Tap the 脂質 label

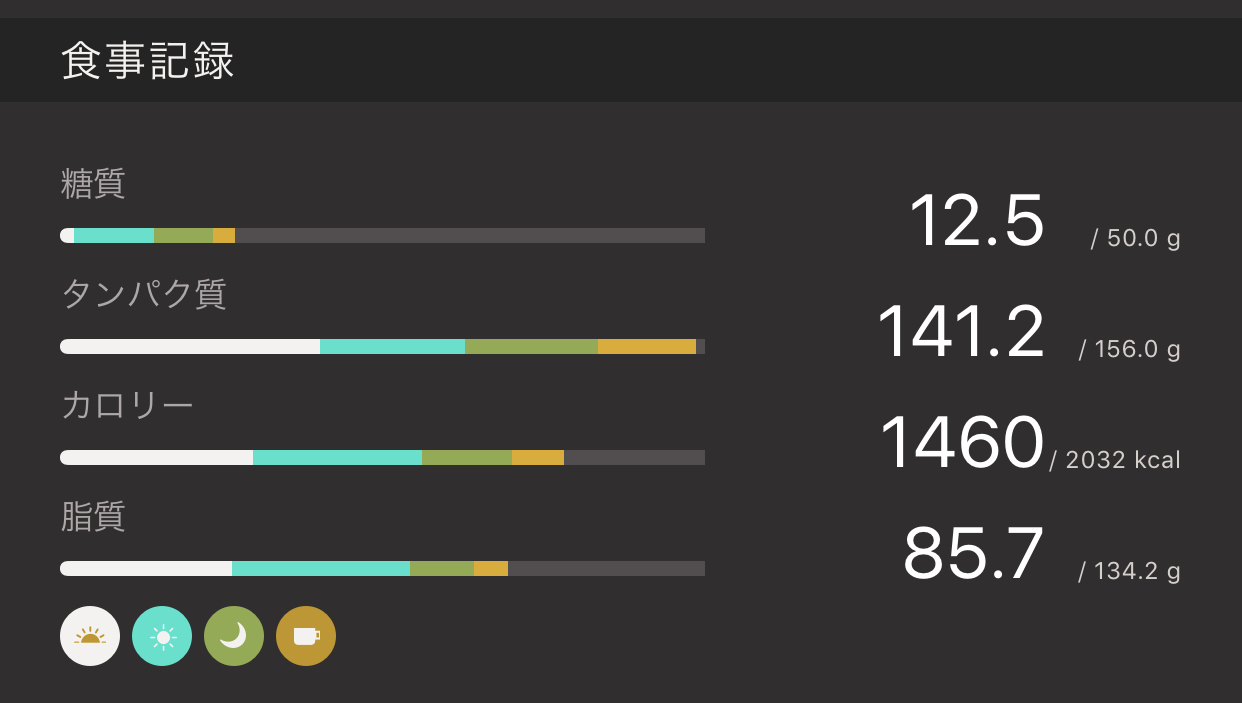point(93,517)
